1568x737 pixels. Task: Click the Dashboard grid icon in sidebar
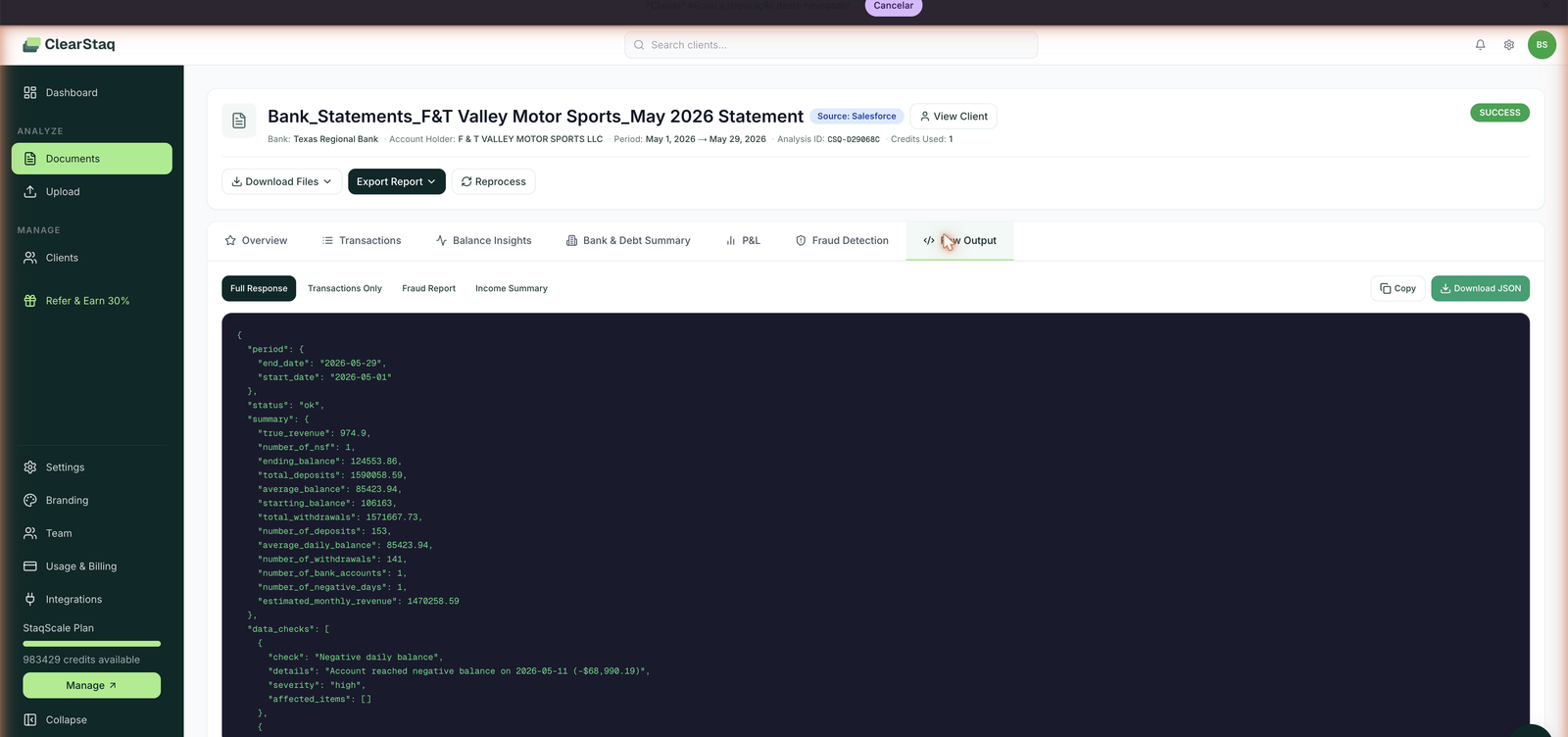pos(30,93)
